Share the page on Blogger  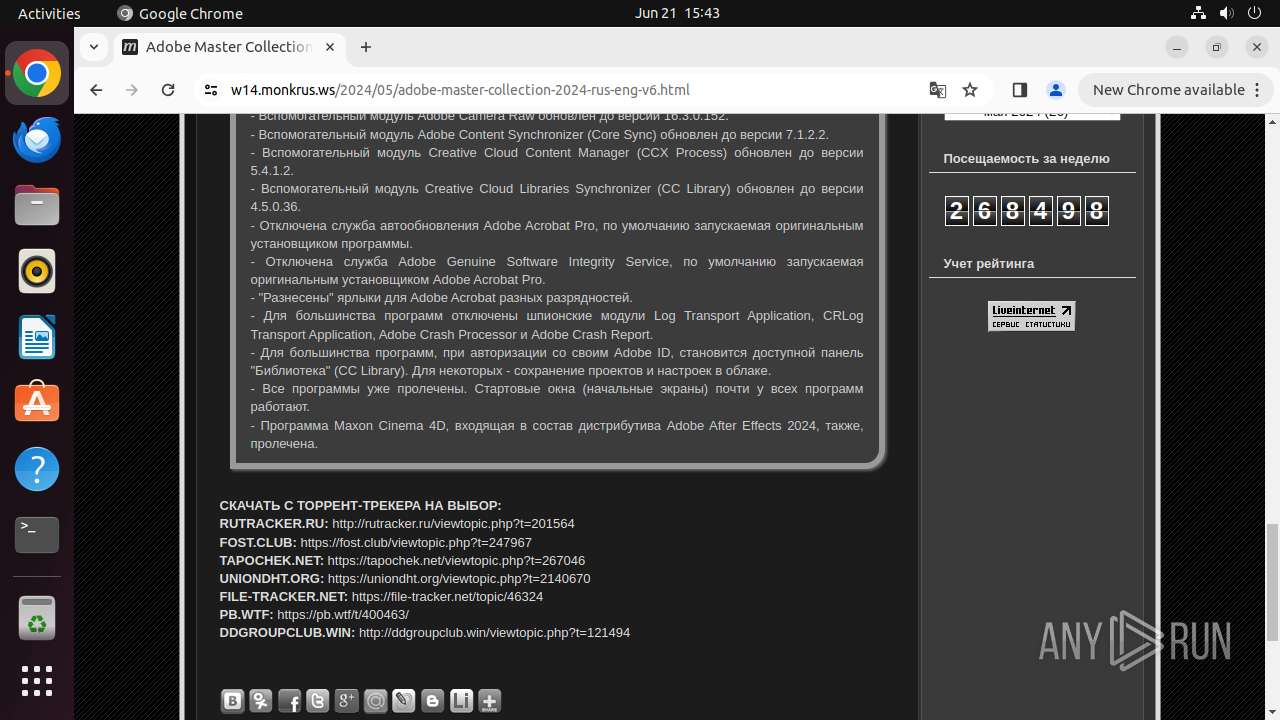433,701
